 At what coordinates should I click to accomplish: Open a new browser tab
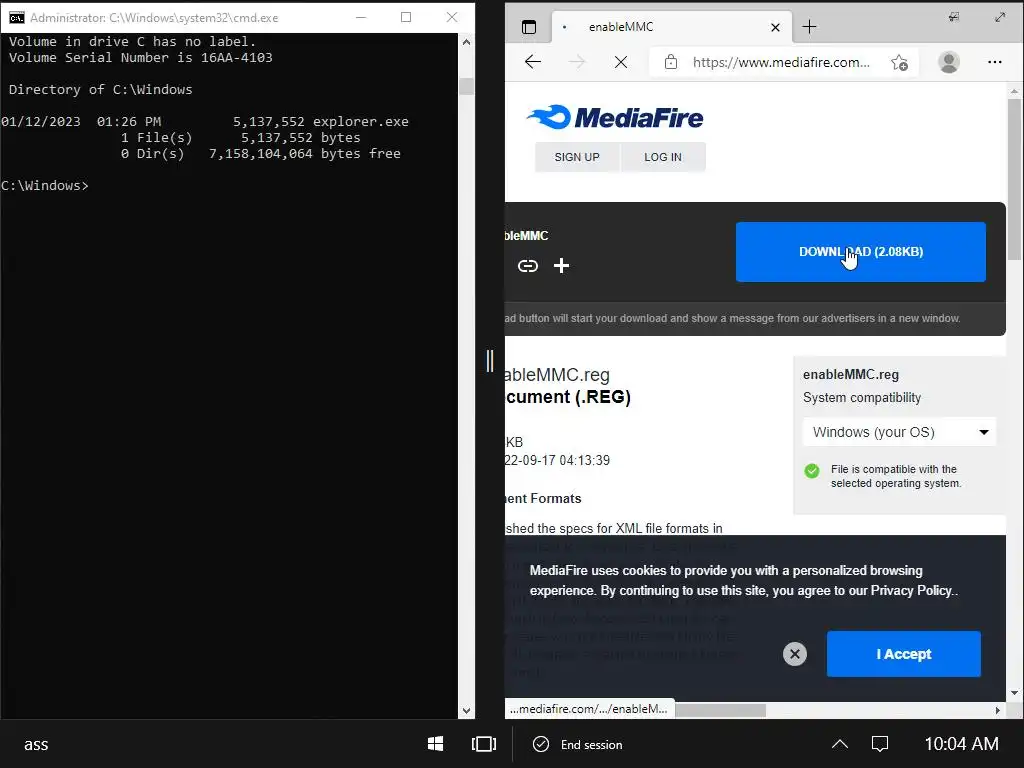click(x=808, y=27)
